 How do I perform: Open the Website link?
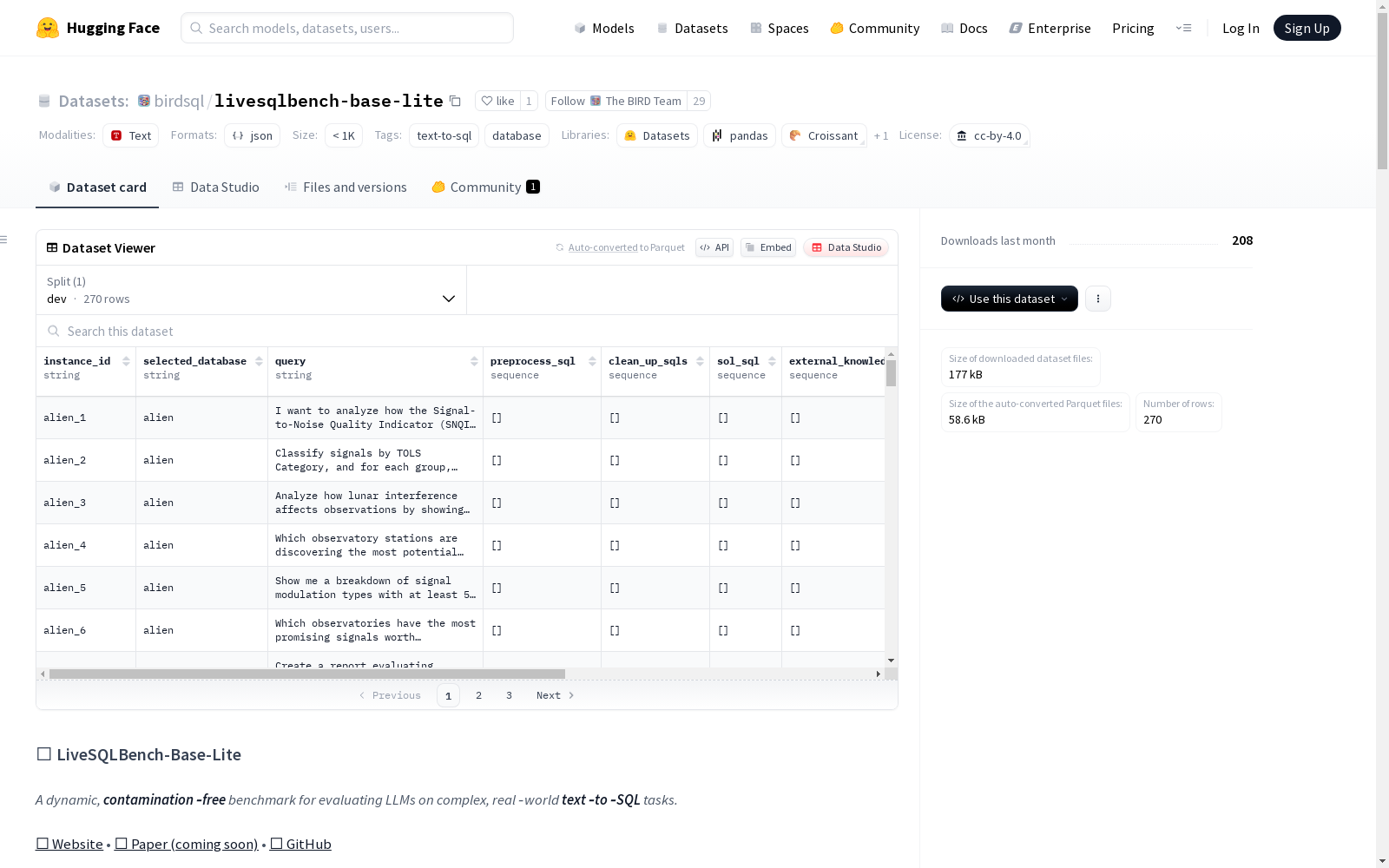pyautogui.click(x=69, y=844)
